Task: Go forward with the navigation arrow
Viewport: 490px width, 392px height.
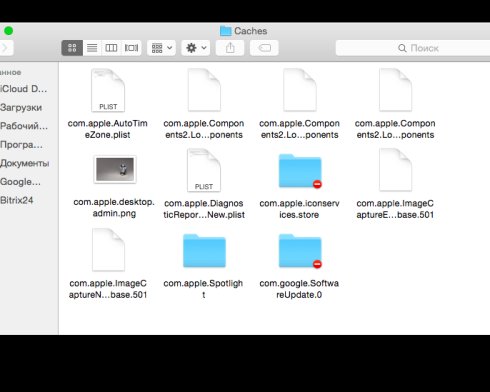Action: tap(6, 48)
